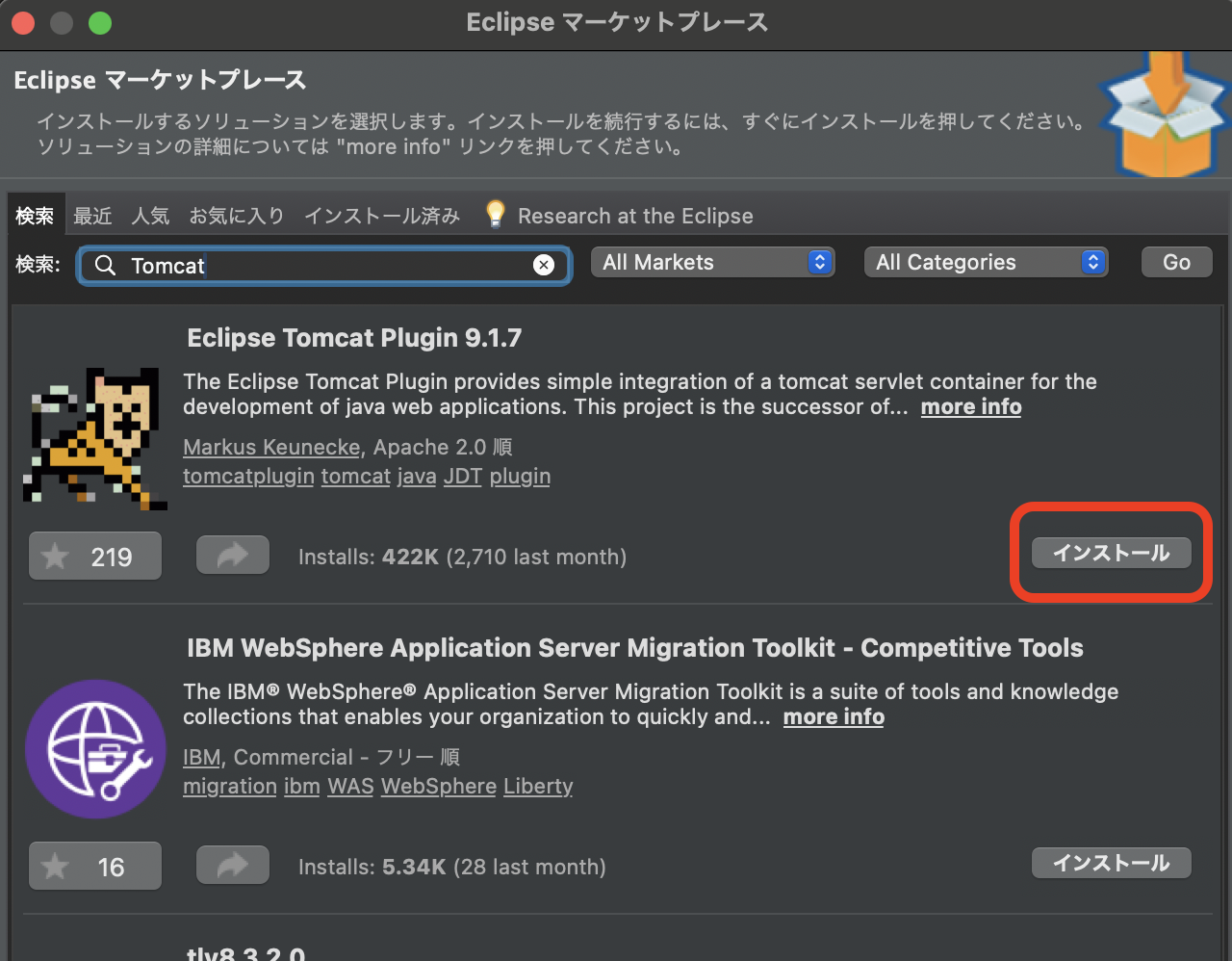Click the magnifying glass search icon
Viewport: 1232px width, 961px height.
click(105, 266)
